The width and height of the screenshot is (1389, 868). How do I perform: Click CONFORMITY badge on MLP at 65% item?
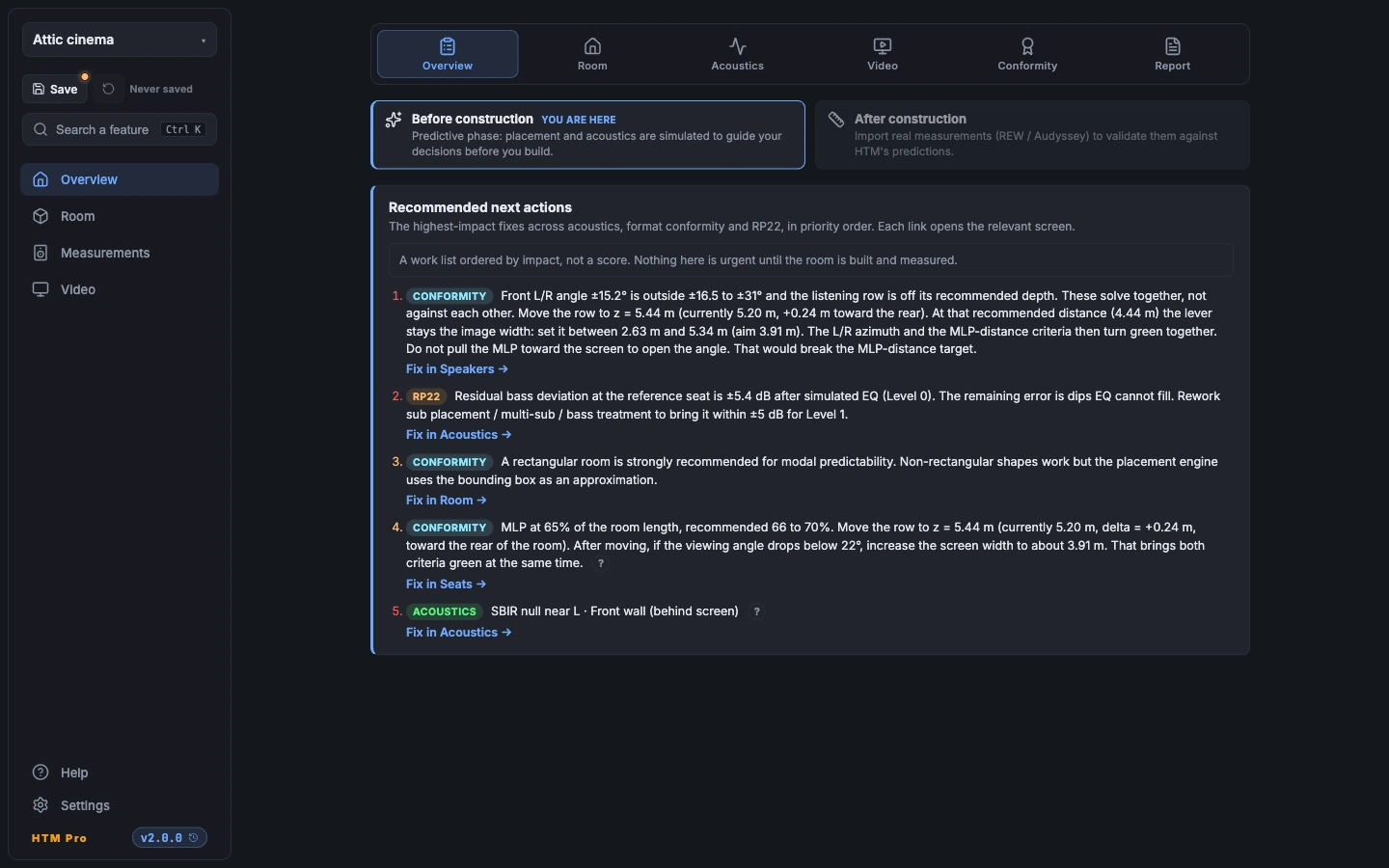(x=449, y=528)
